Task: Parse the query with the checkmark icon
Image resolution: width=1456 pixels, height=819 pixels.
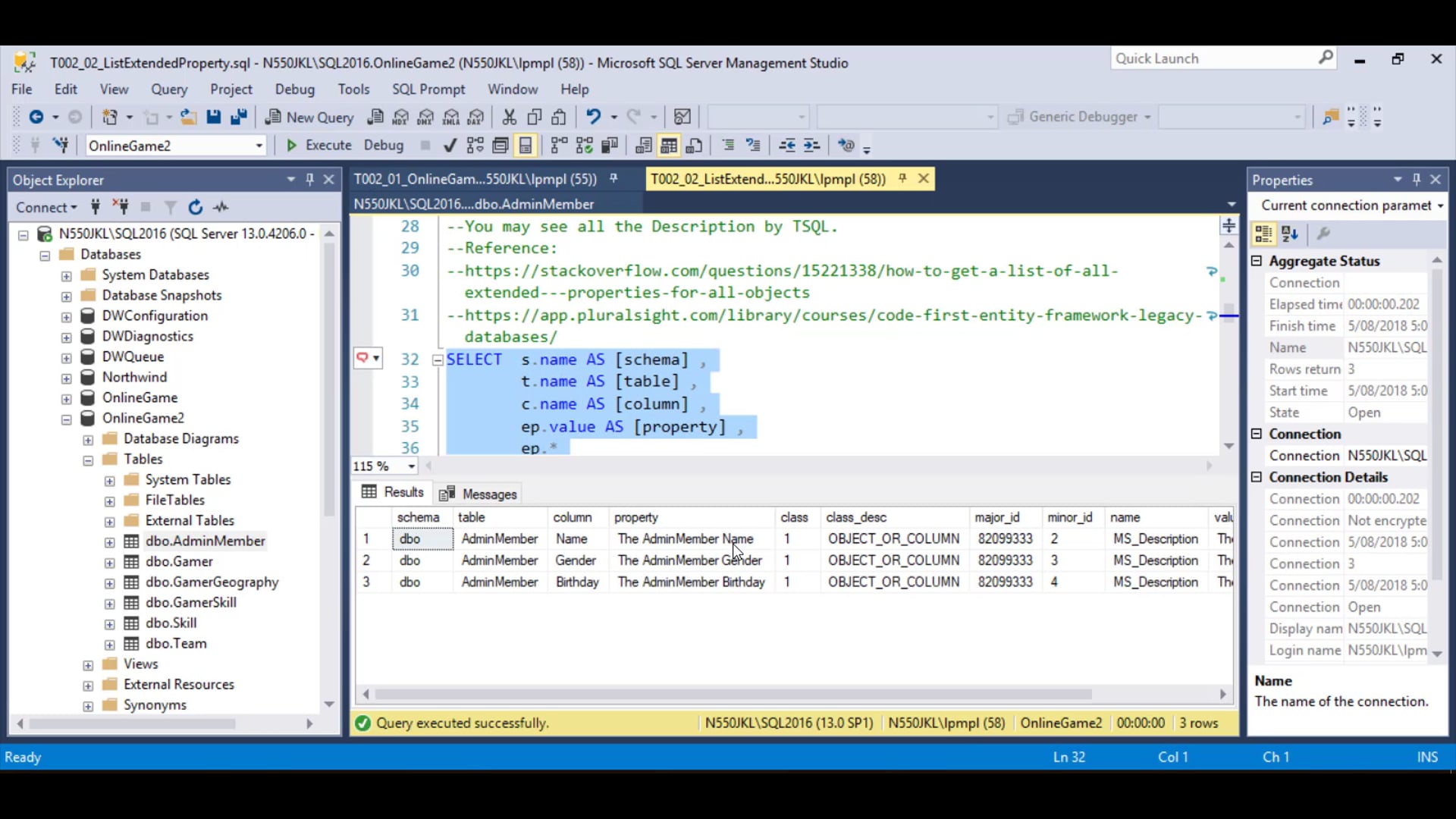Action: click(449, 145)
